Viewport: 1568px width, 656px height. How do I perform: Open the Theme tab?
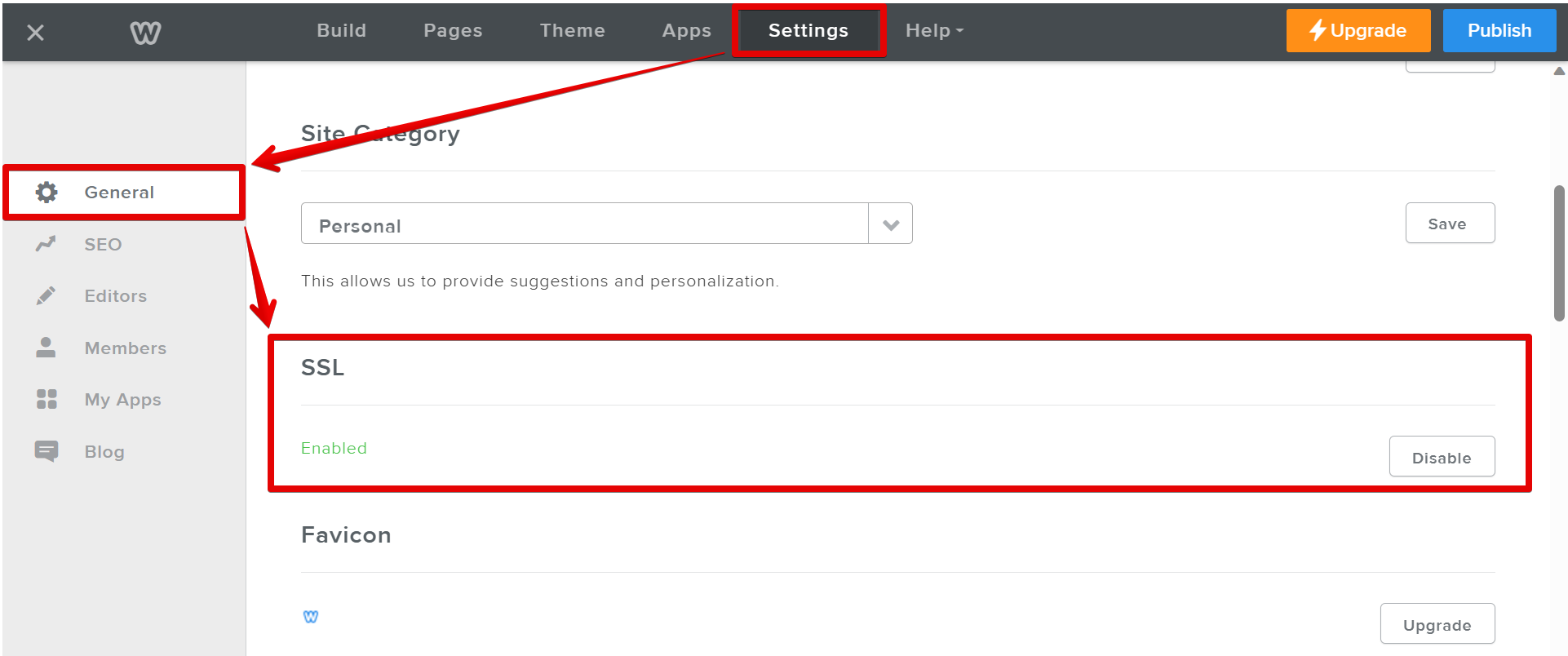click(572, 31)
